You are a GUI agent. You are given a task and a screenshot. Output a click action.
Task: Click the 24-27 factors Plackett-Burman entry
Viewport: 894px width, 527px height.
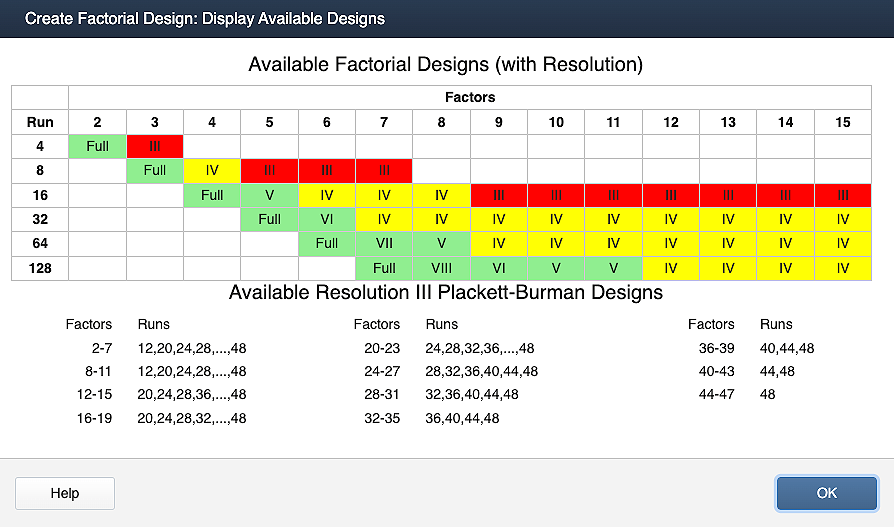(x=377, y=371)
